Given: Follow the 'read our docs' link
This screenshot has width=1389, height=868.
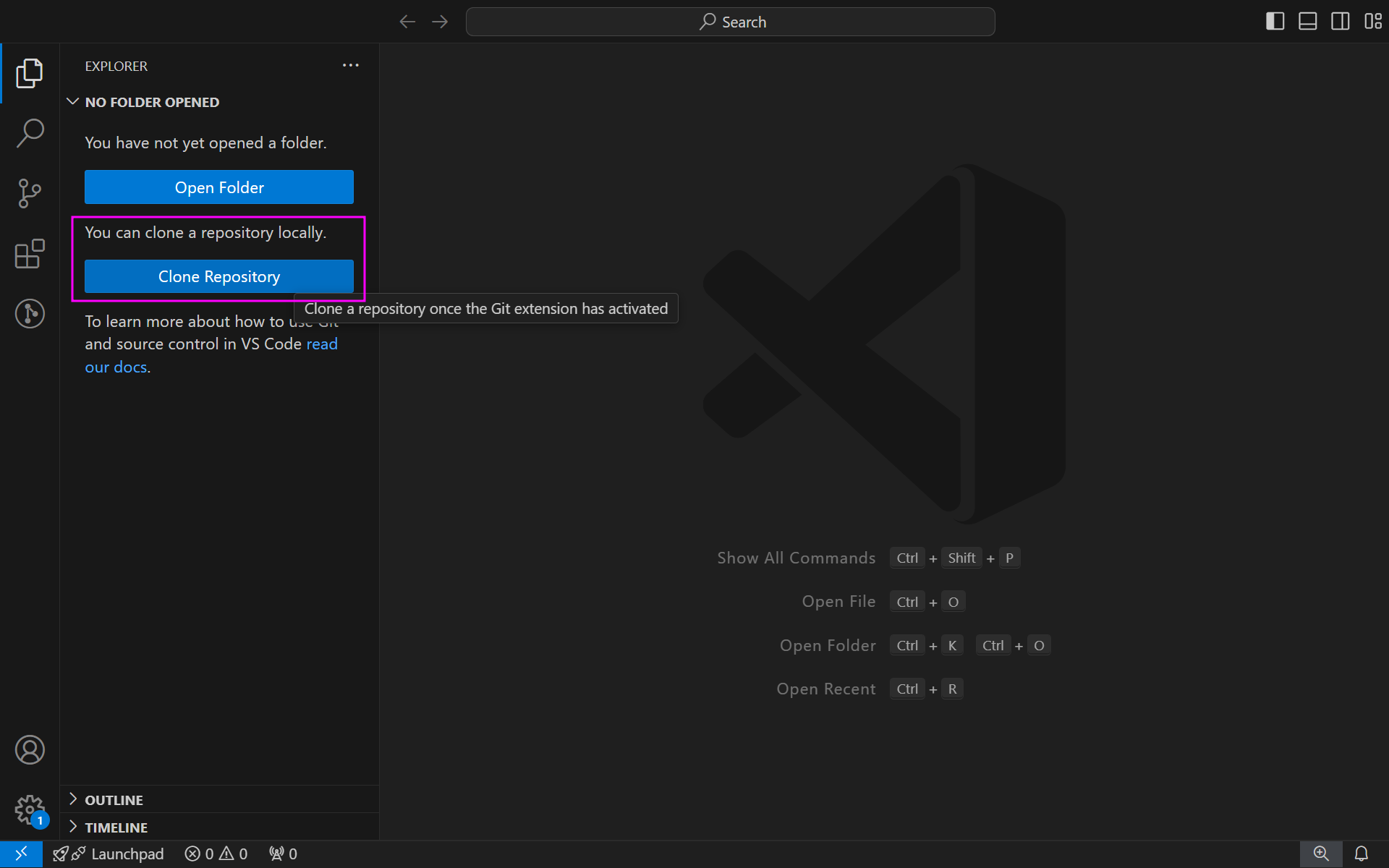Looking at the screenshot, I should [x=322, y=344].
